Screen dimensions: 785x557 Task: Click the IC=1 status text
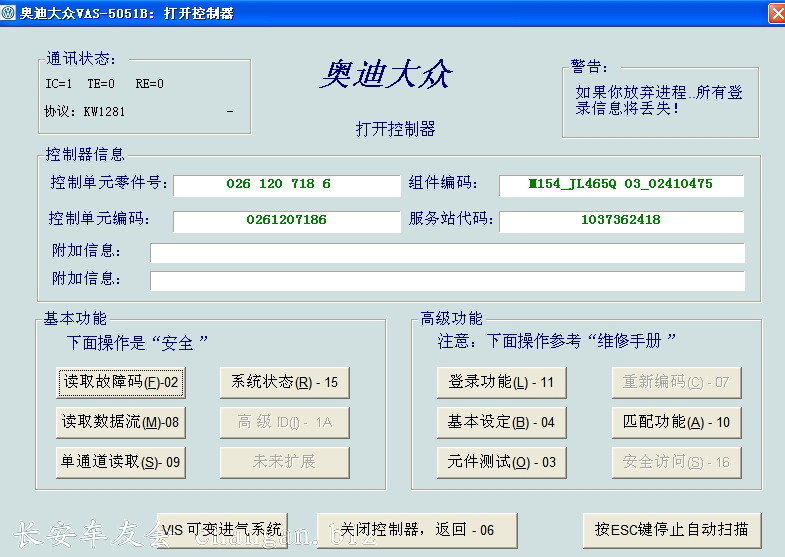[59, 84]
